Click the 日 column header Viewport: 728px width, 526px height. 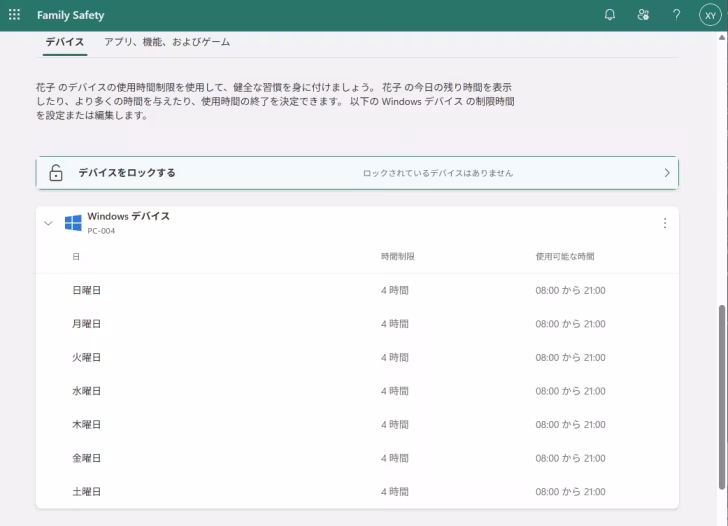pyautogui.click(x=76, y=257)
